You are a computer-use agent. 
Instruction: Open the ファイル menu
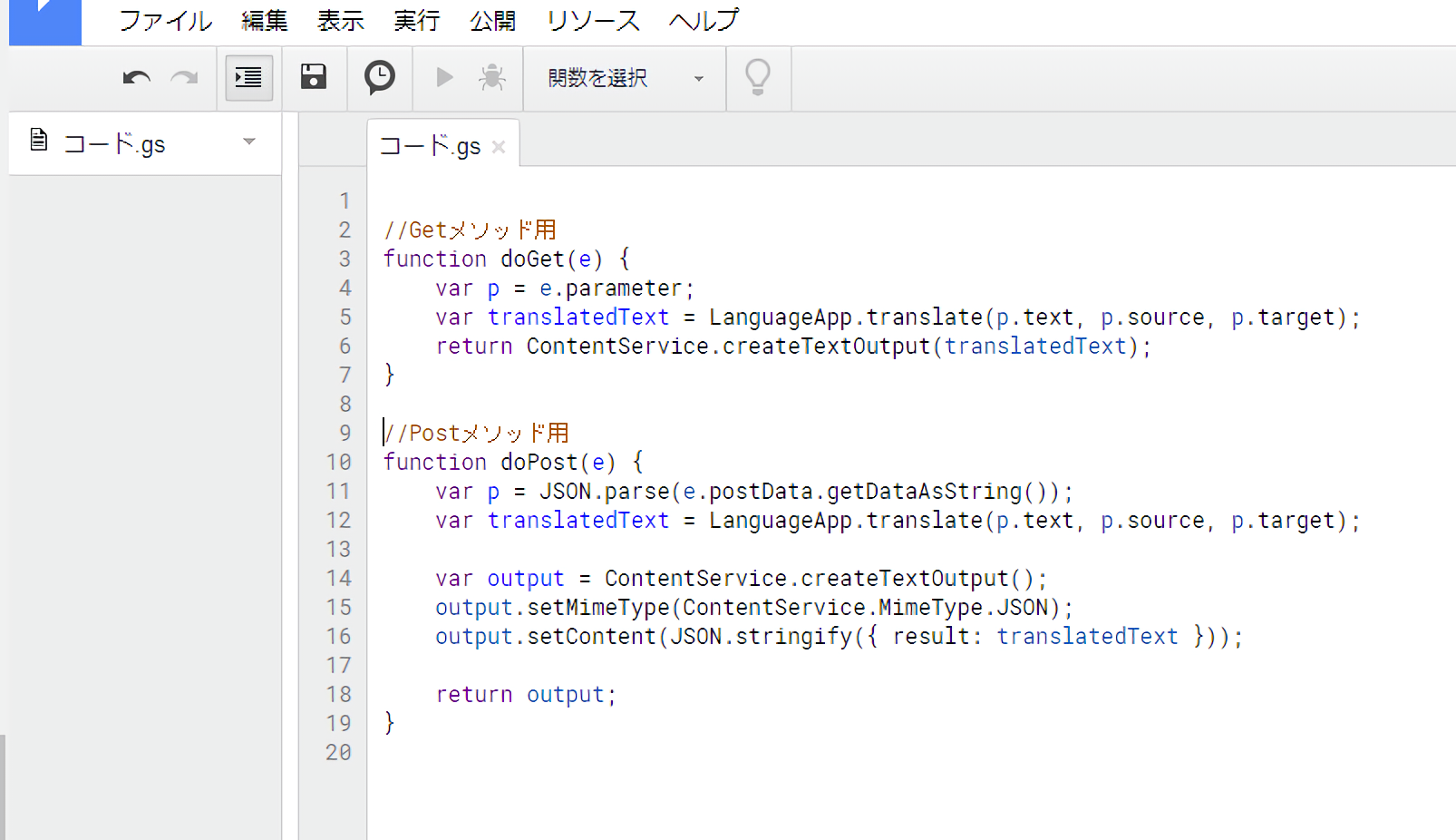click(x=165, y=21)
